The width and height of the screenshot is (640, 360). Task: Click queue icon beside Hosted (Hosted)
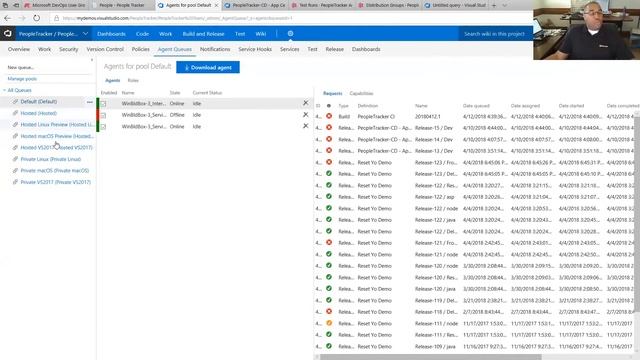(x=15, y=113)
